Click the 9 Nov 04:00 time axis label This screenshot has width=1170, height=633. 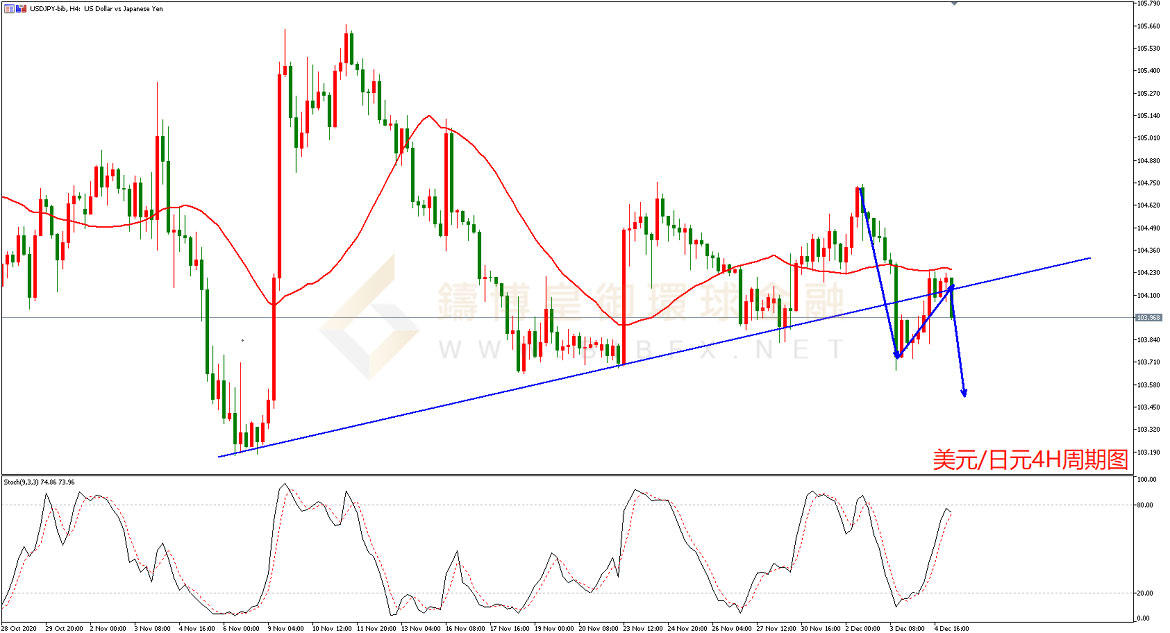click(x=283, y=628)
